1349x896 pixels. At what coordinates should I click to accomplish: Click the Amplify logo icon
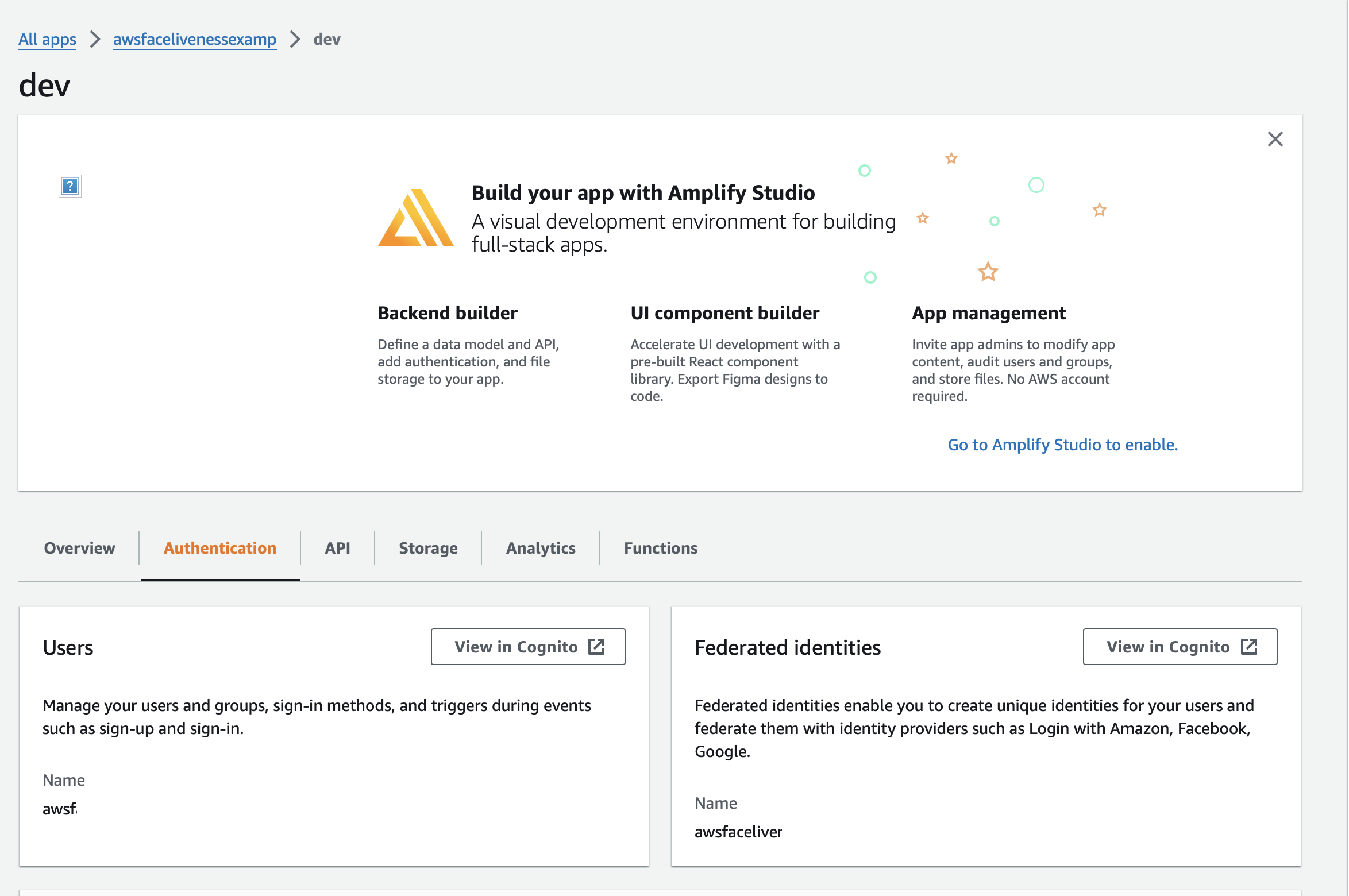tap(415, 218)
